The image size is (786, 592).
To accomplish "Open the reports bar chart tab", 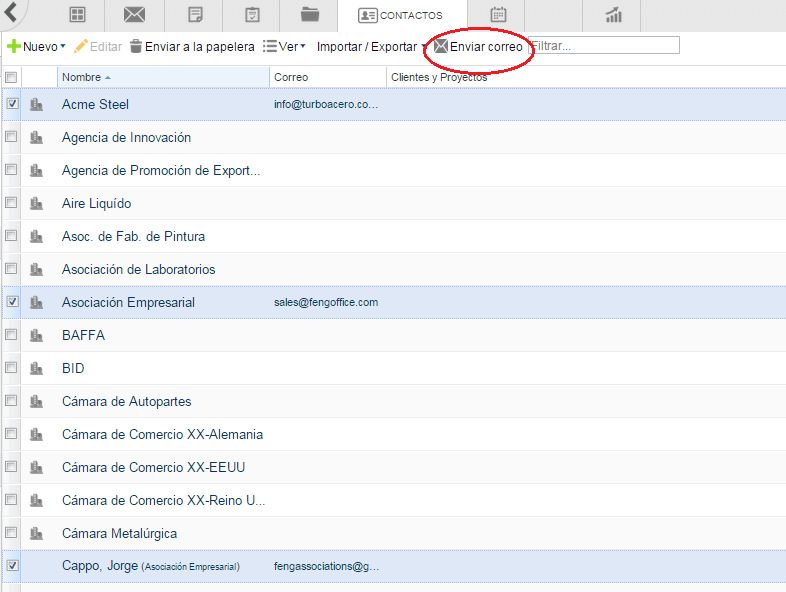I will click(x=614, y=15).
